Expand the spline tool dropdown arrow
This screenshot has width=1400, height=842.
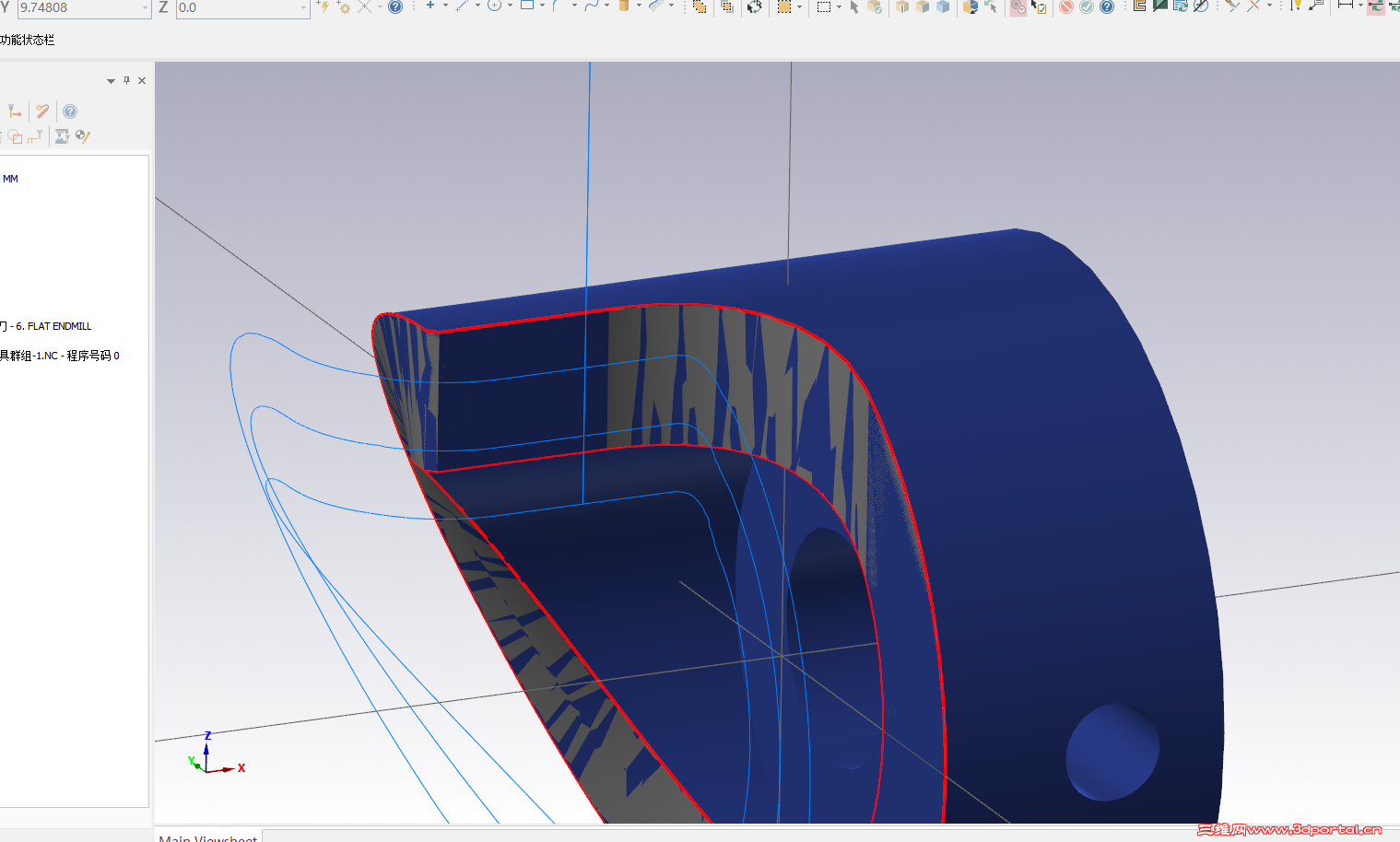point(606,6)
